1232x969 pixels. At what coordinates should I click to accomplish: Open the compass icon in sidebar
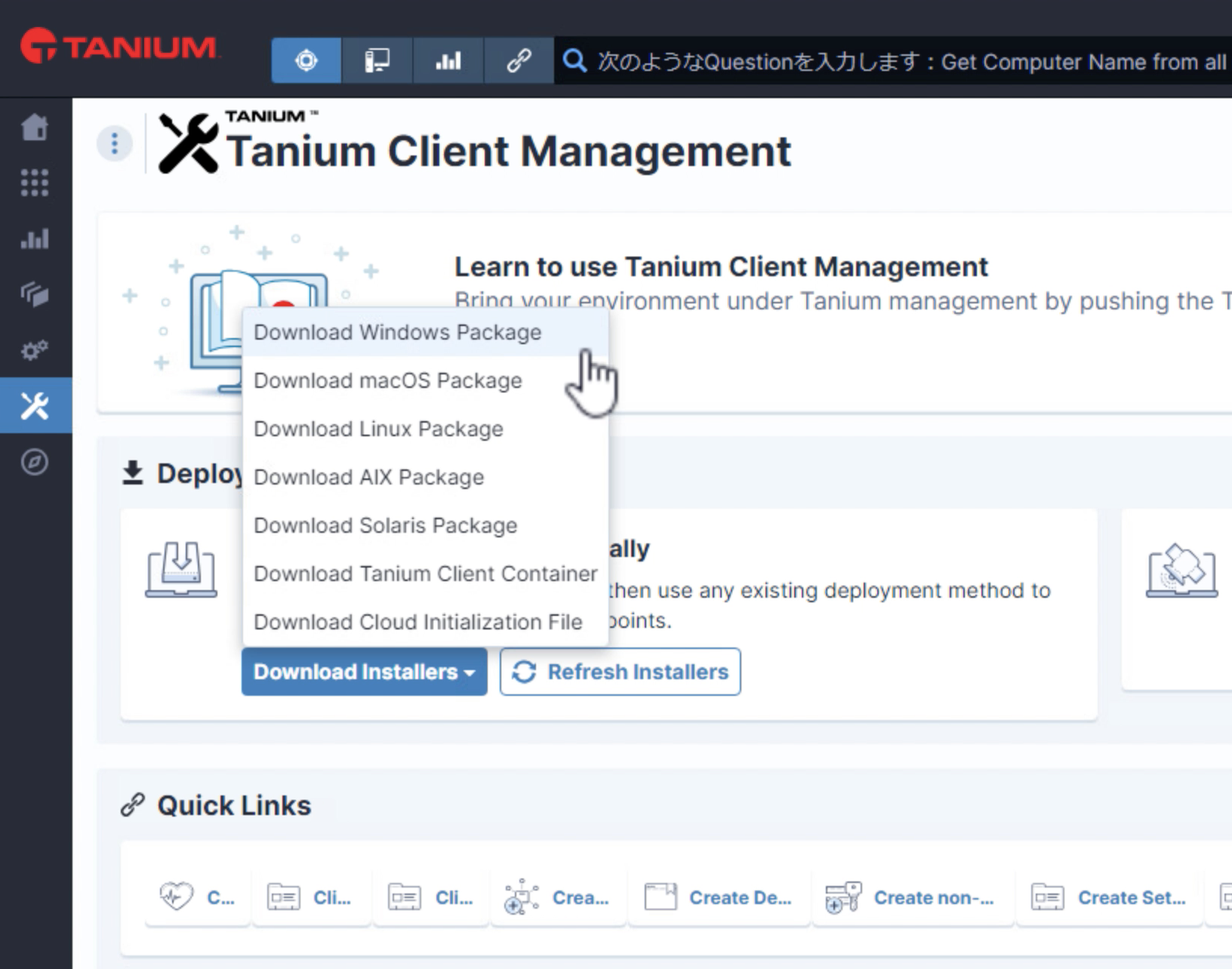tap(35, 461)
